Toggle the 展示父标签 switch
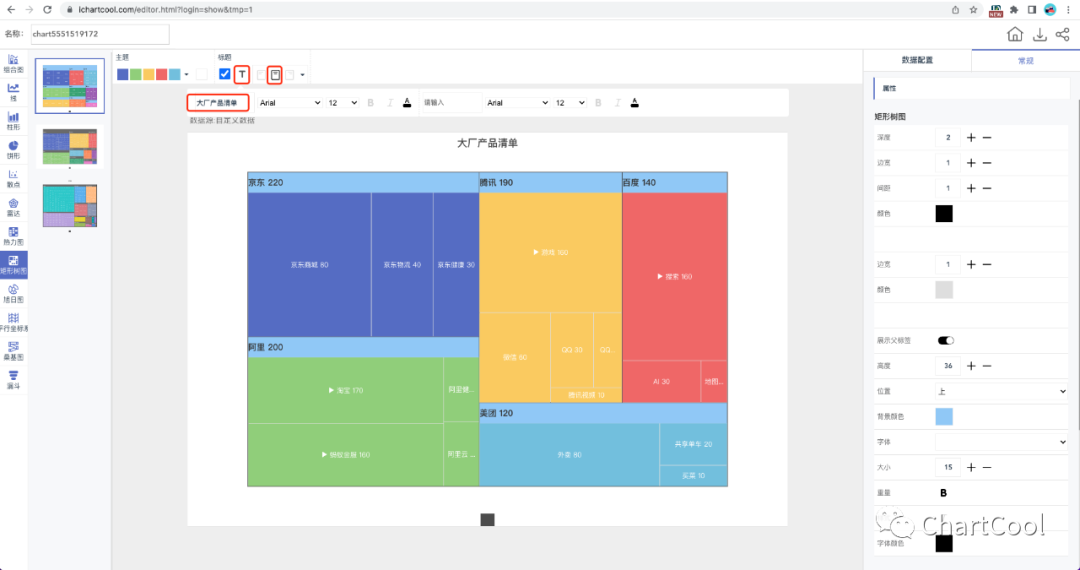 [x=946, y=340]
